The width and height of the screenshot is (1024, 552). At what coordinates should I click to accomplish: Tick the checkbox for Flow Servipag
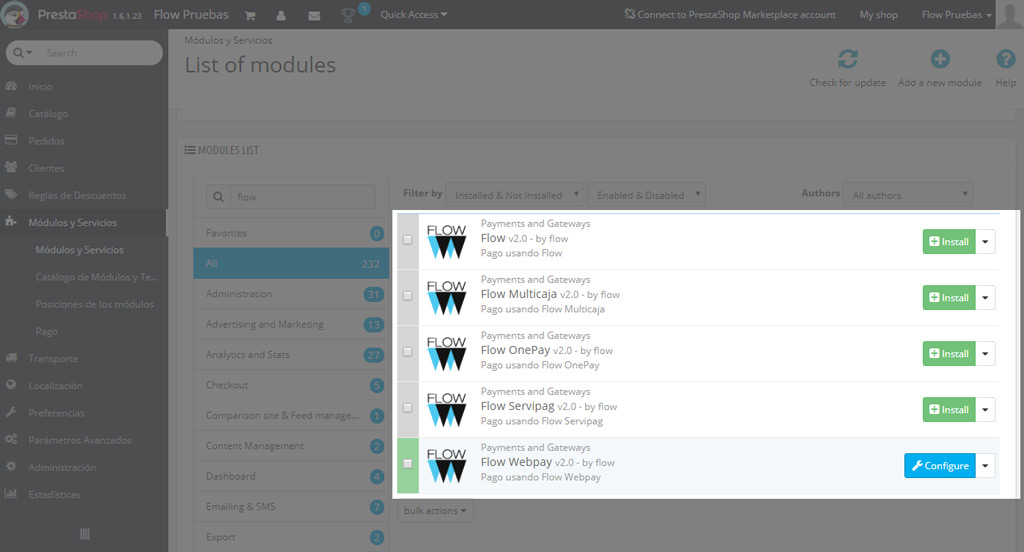(408, 408)
